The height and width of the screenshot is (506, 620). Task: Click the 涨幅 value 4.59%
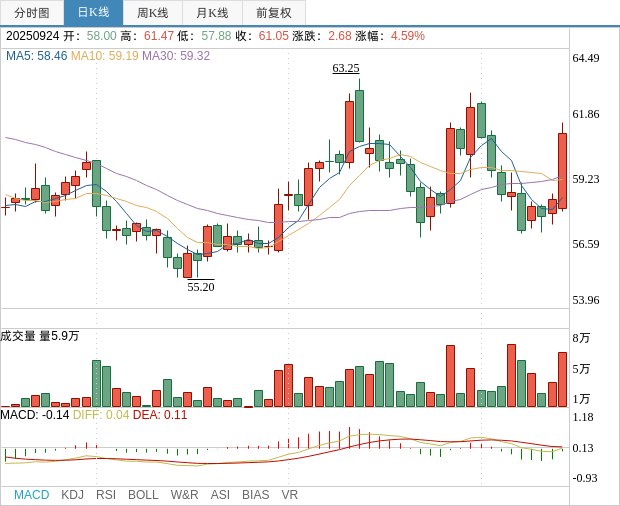(x=408, y=36)
